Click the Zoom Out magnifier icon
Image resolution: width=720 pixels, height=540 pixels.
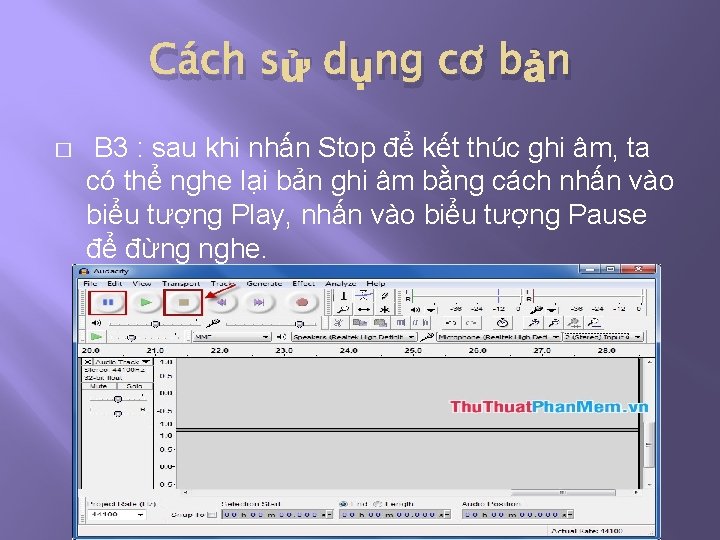click(x=554, y=323)
